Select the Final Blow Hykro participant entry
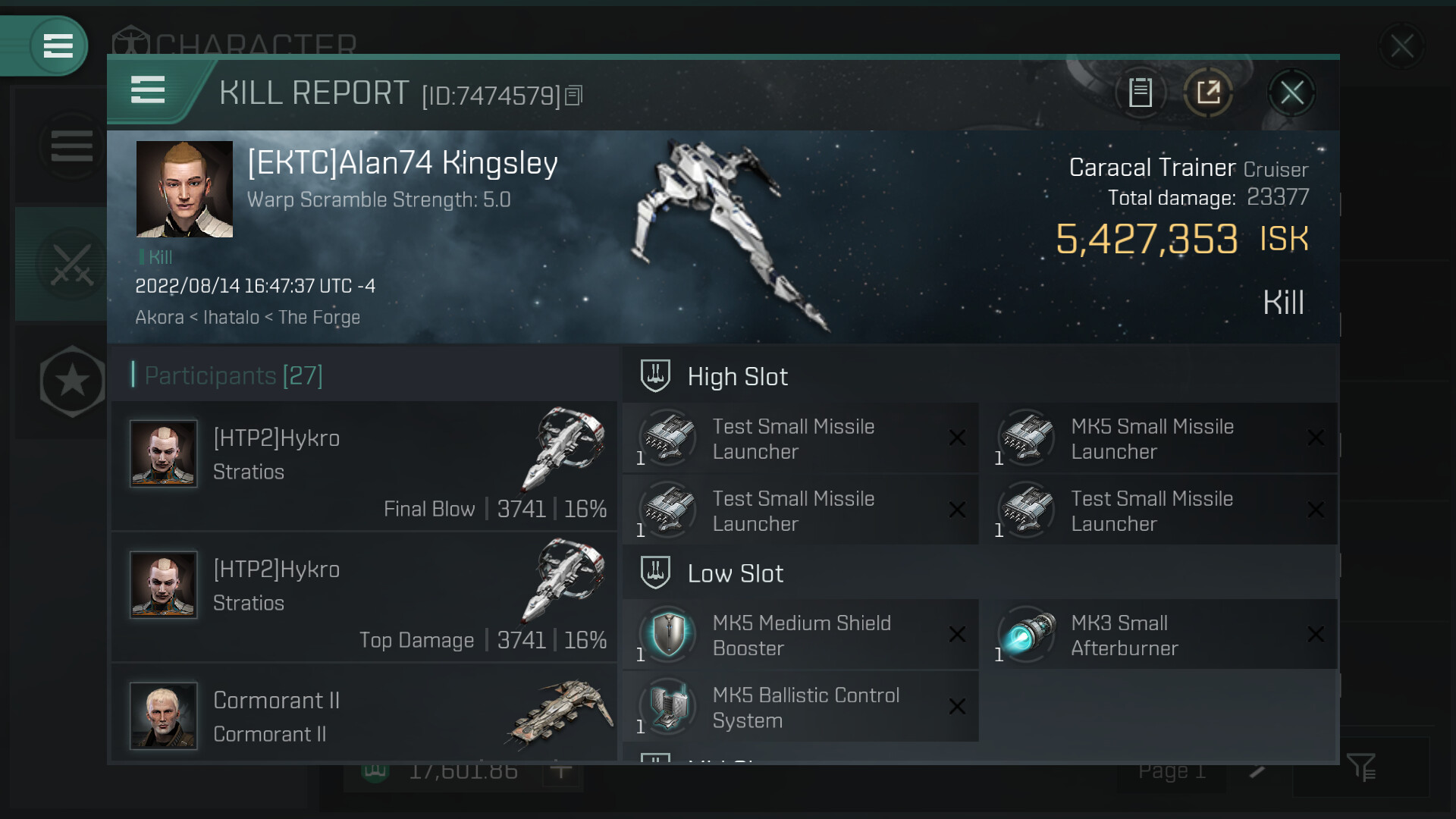The height and width of the screenshot is (819, 1456). (x=364, y=466)
